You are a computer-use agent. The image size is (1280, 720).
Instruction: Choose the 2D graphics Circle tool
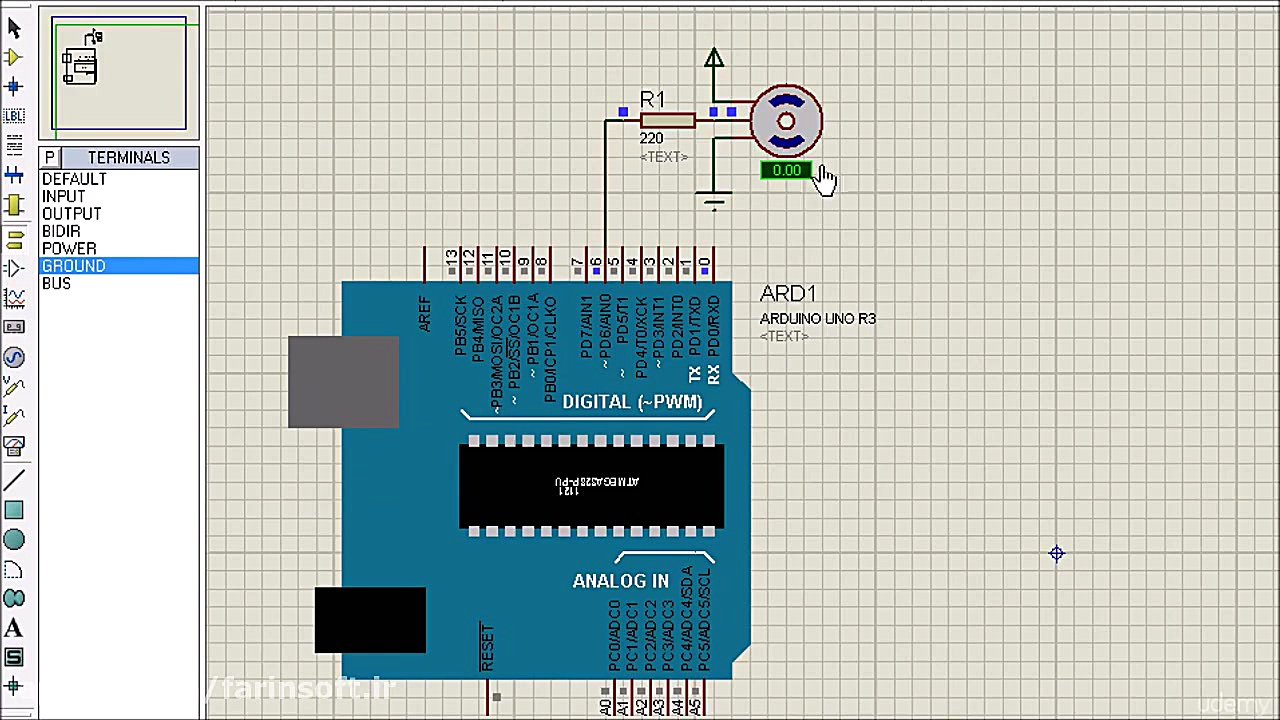13,539
